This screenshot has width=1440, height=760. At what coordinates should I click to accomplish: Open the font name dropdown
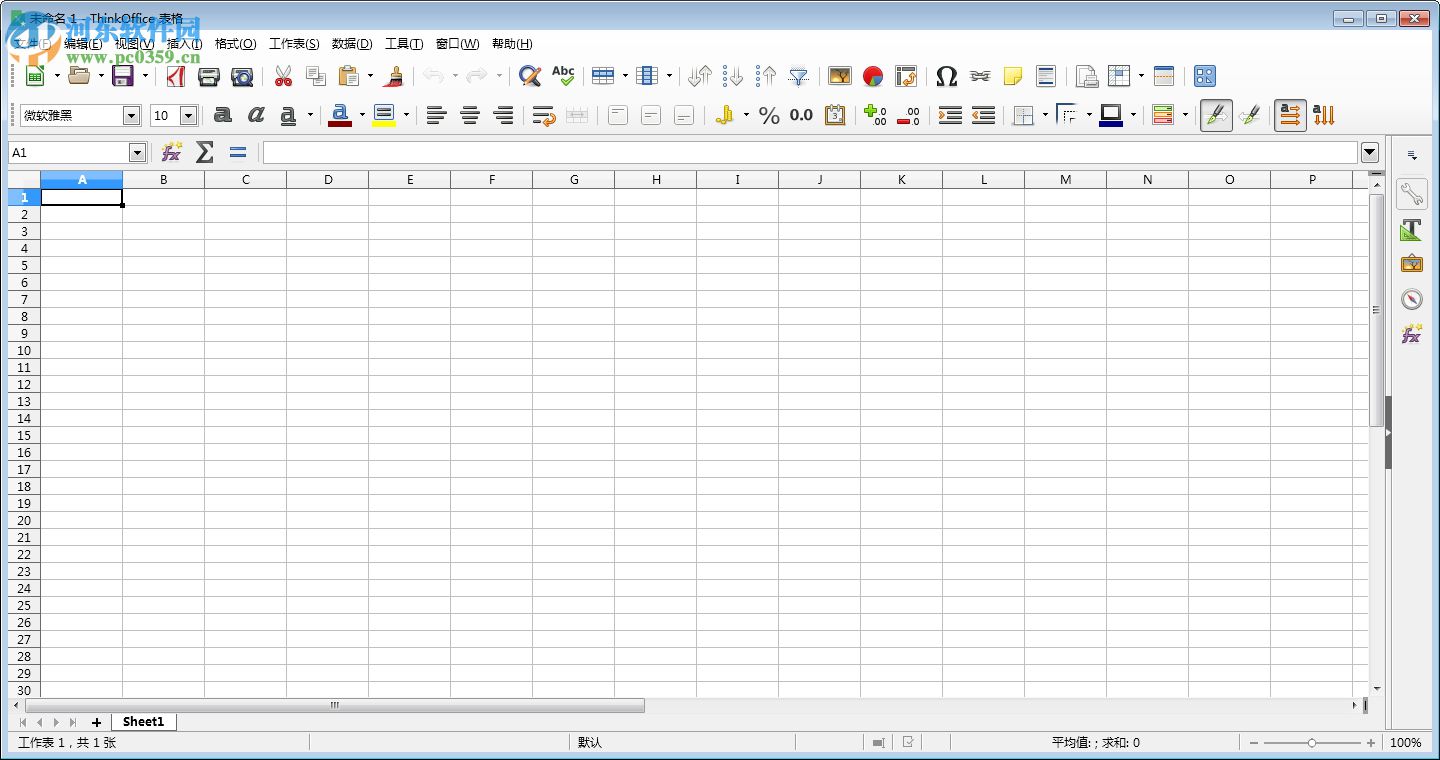132,115
